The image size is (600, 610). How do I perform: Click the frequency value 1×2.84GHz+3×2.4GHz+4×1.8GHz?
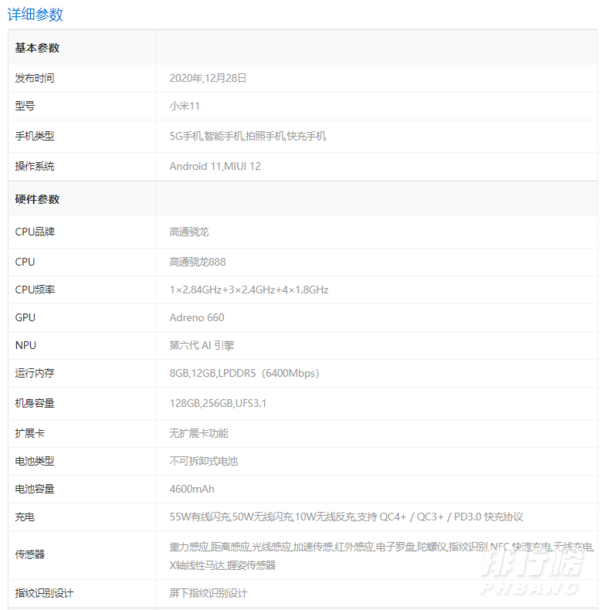coord(249,290)
